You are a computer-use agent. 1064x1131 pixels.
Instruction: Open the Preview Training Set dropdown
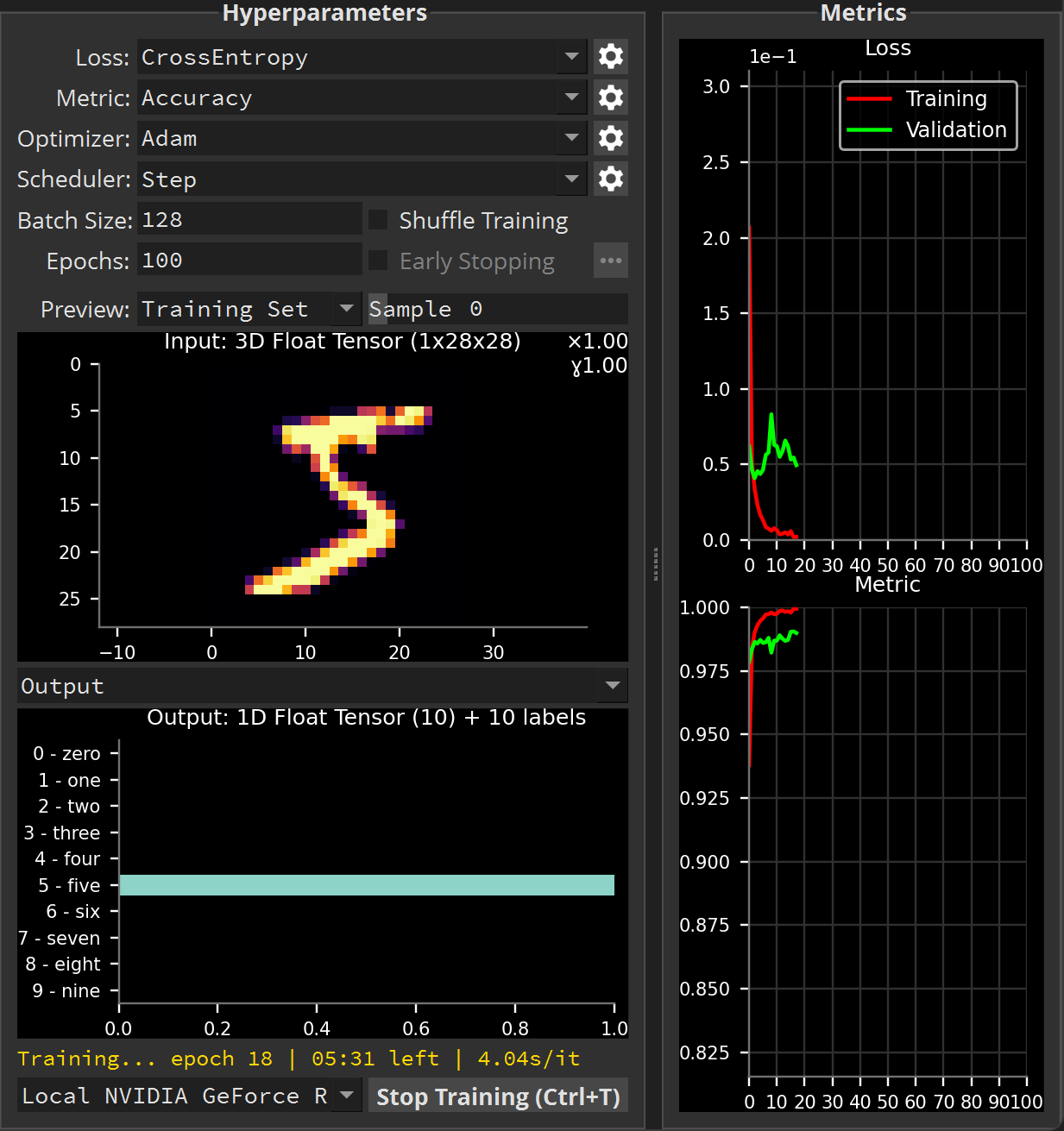[x=249, y=309]
